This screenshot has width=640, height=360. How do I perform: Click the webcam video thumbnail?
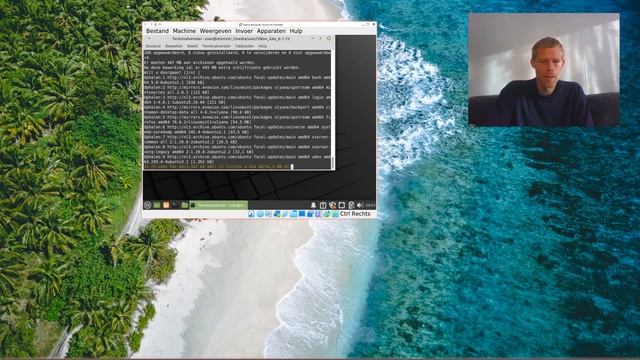click(x=544, y=69)
